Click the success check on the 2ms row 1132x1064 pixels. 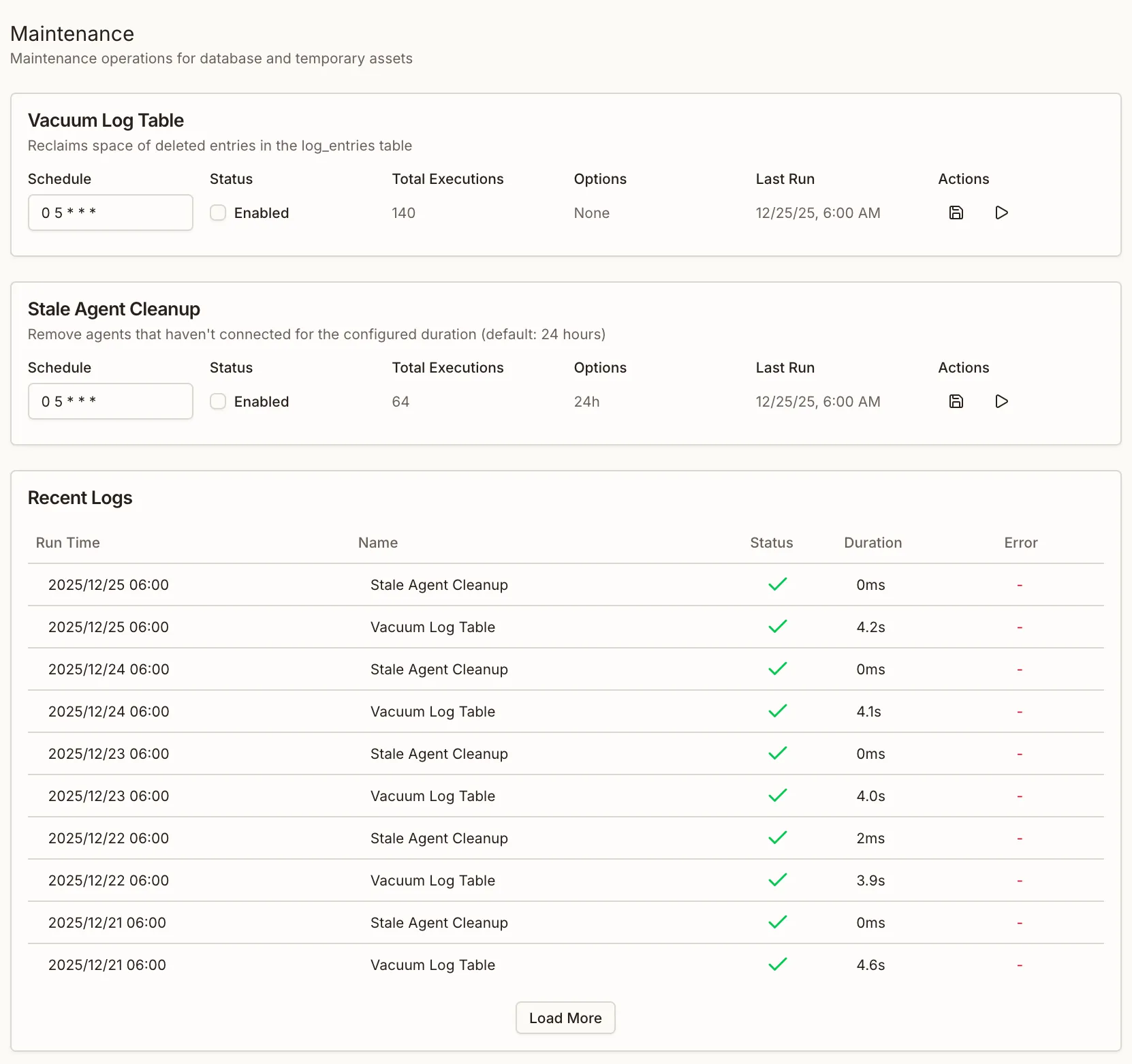click(777, 838)
